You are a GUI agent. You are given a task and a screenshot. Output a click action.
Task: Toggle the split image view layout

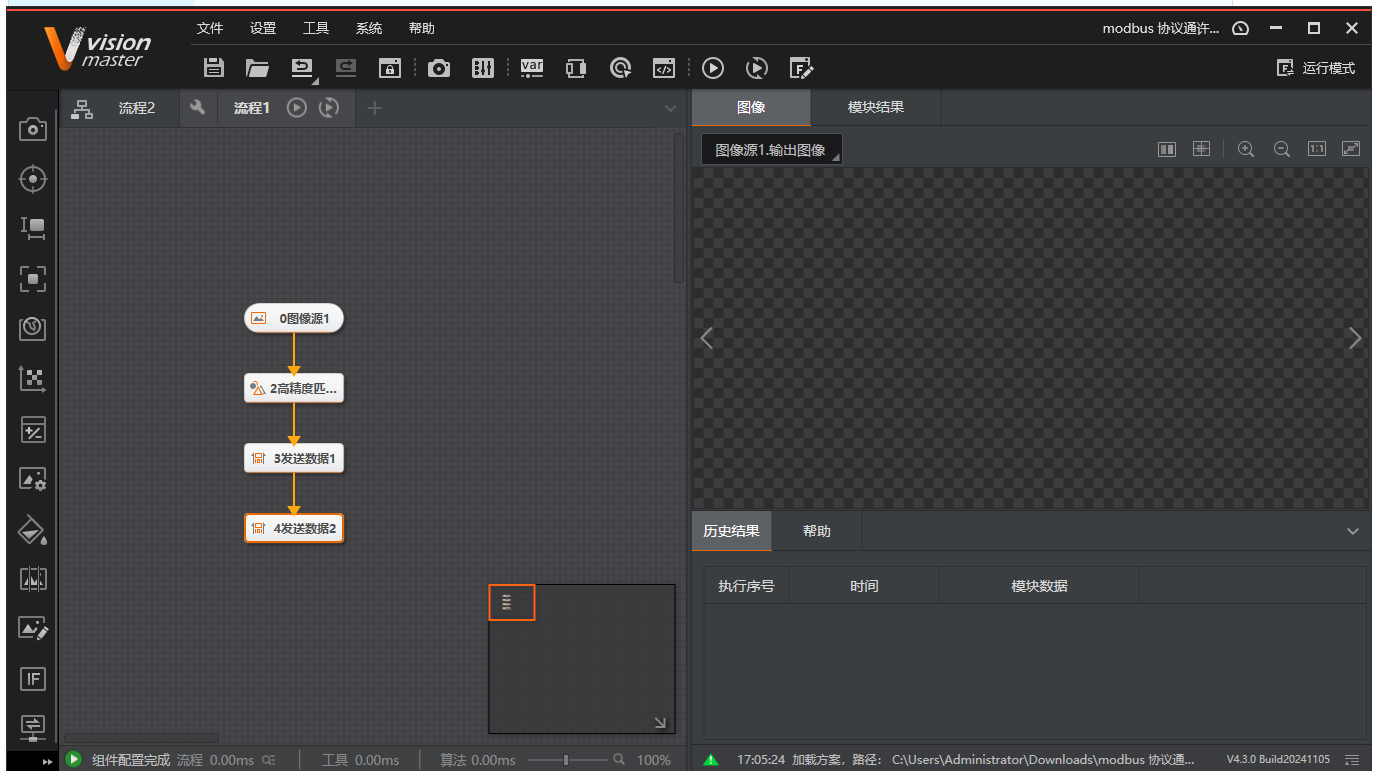(x=1166, y=149)
